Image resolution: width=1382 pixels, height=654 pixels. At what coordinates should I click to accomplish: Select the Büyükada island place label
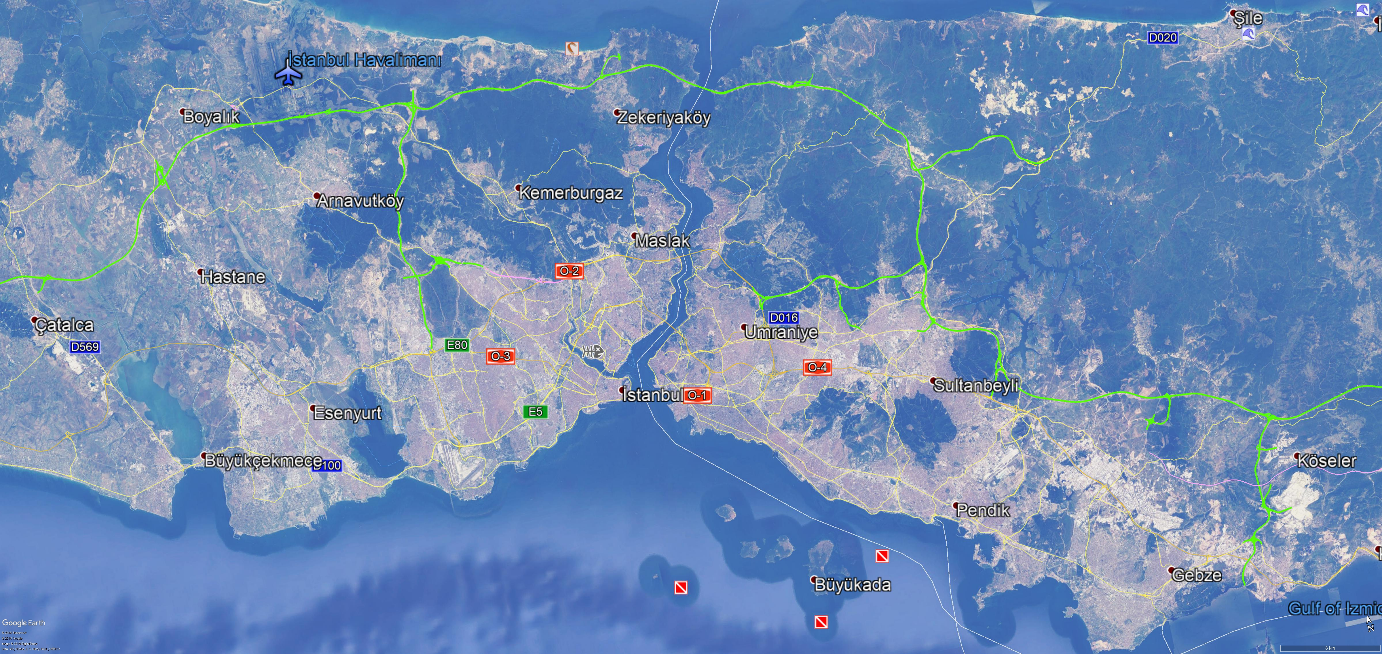point(851,585)
